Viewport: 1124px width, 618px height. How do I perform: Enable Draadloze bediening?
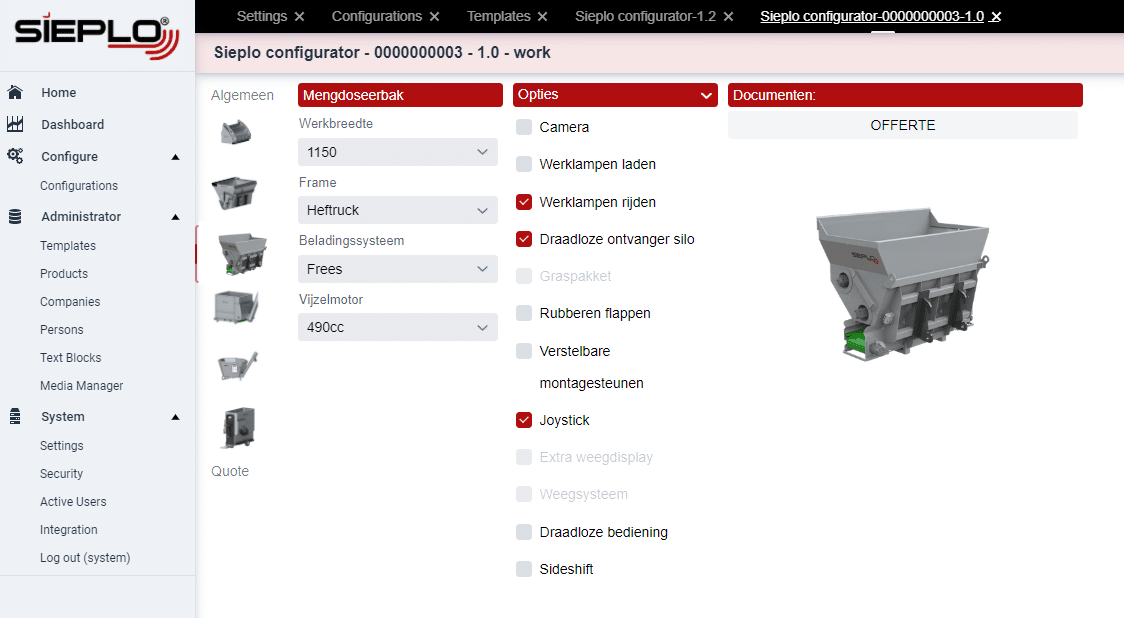(x=524, y=532)
